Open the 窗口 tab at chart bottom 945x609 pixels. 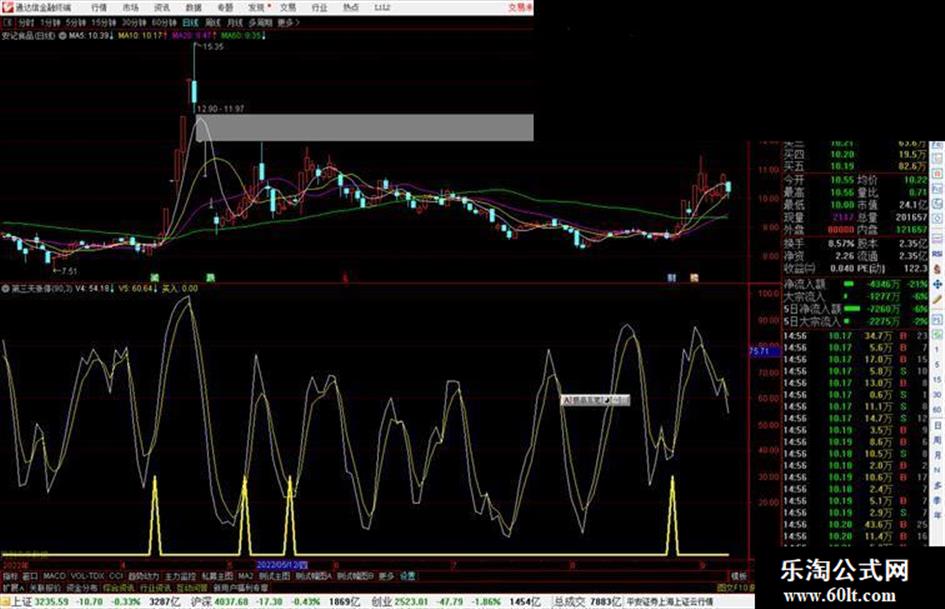point(30,576)
